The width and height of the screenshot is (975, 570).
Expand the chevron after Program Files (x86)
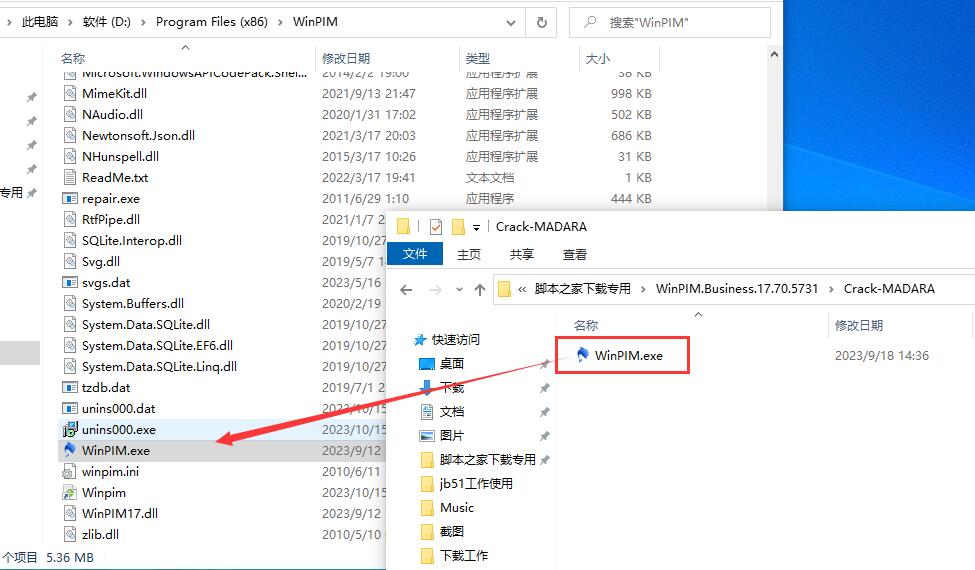tap(280, 22)
